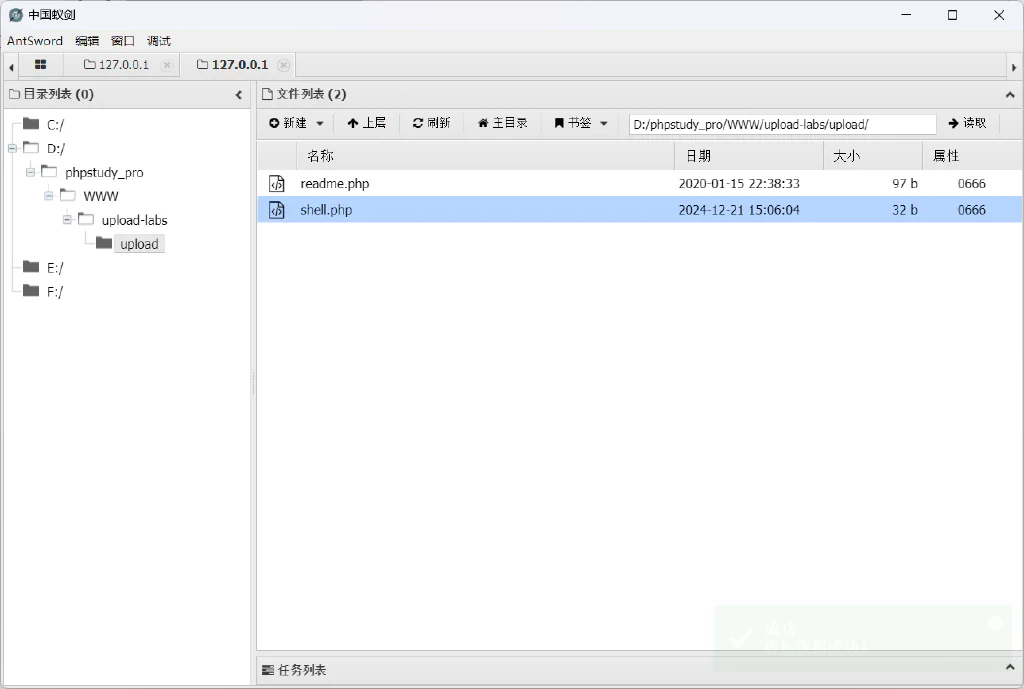
Task: Select WWW folder in tree
Action: [101, 196]
